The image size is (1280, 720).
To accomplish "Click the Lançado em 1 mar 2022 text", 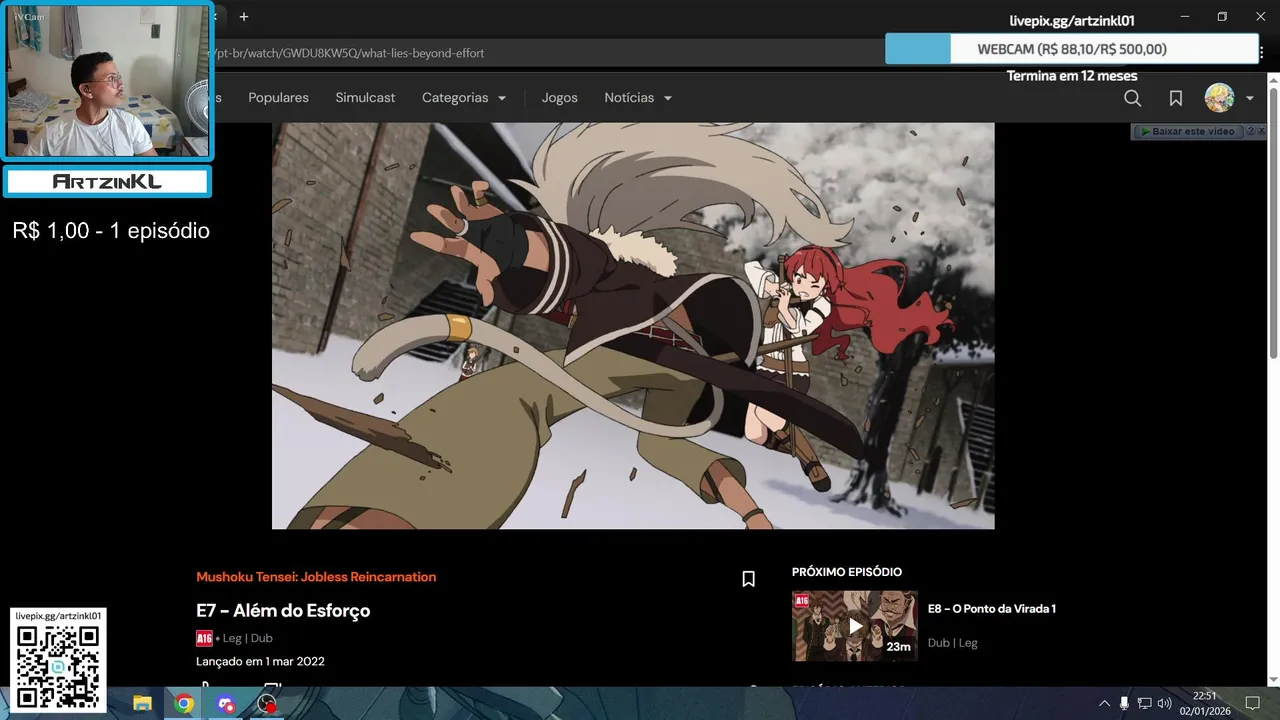I will pyautogui.click(x=260, y=661).
